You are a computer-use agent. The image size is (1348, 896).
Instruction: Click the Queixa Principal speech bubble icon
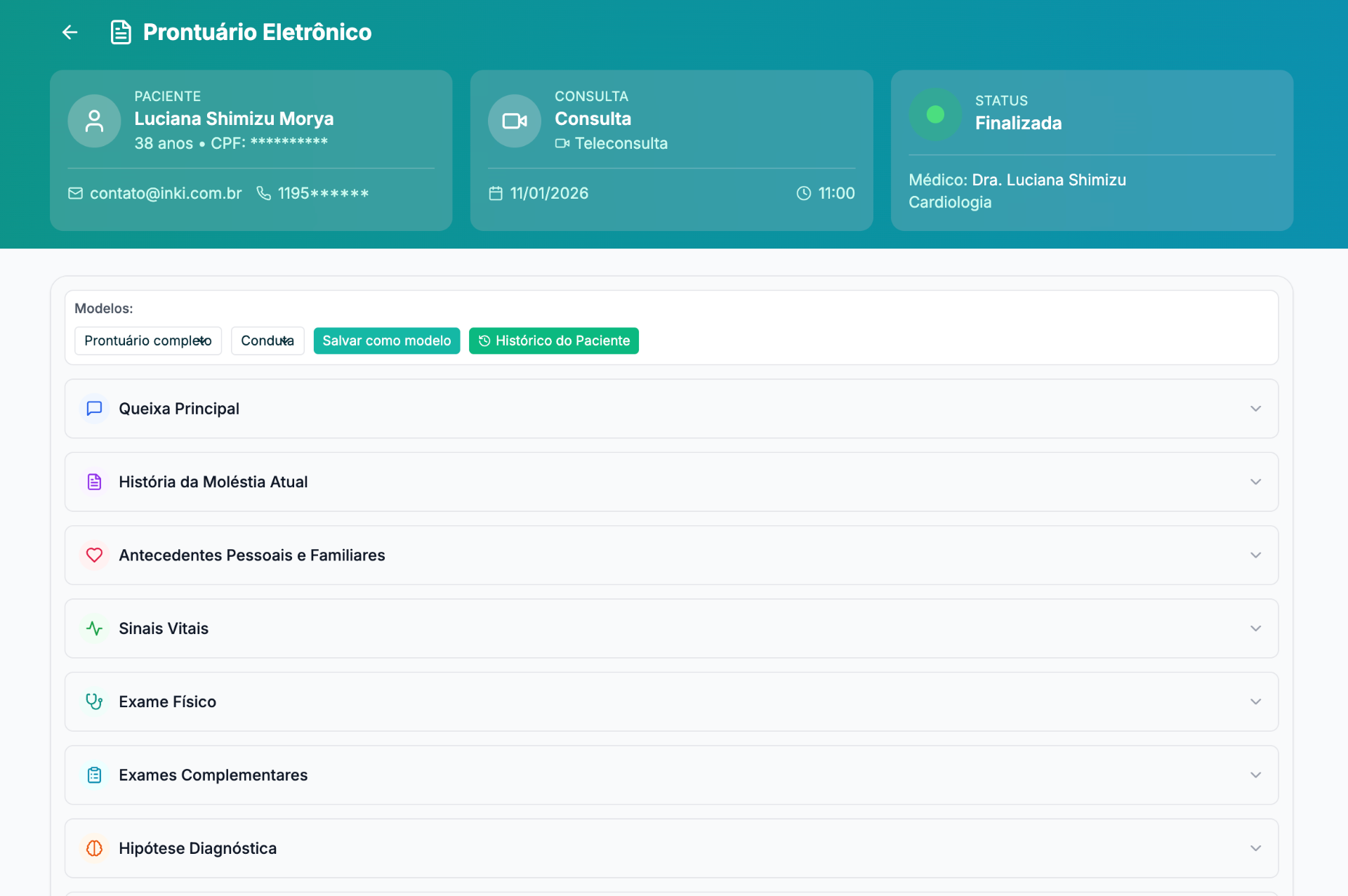tap(94, 409)
